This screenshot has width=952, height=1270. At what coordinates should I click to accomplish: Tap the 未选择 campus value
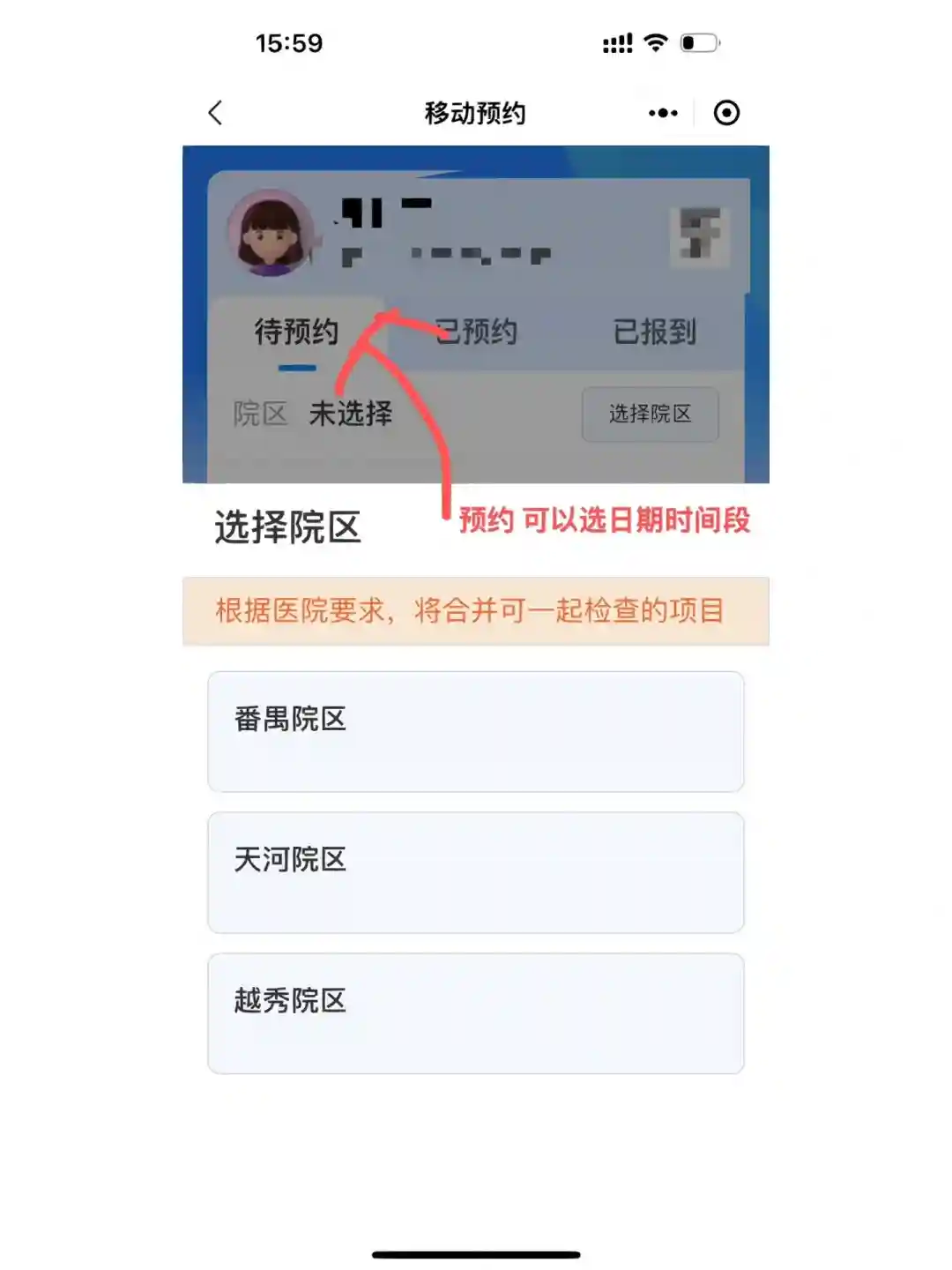(351, 414)
